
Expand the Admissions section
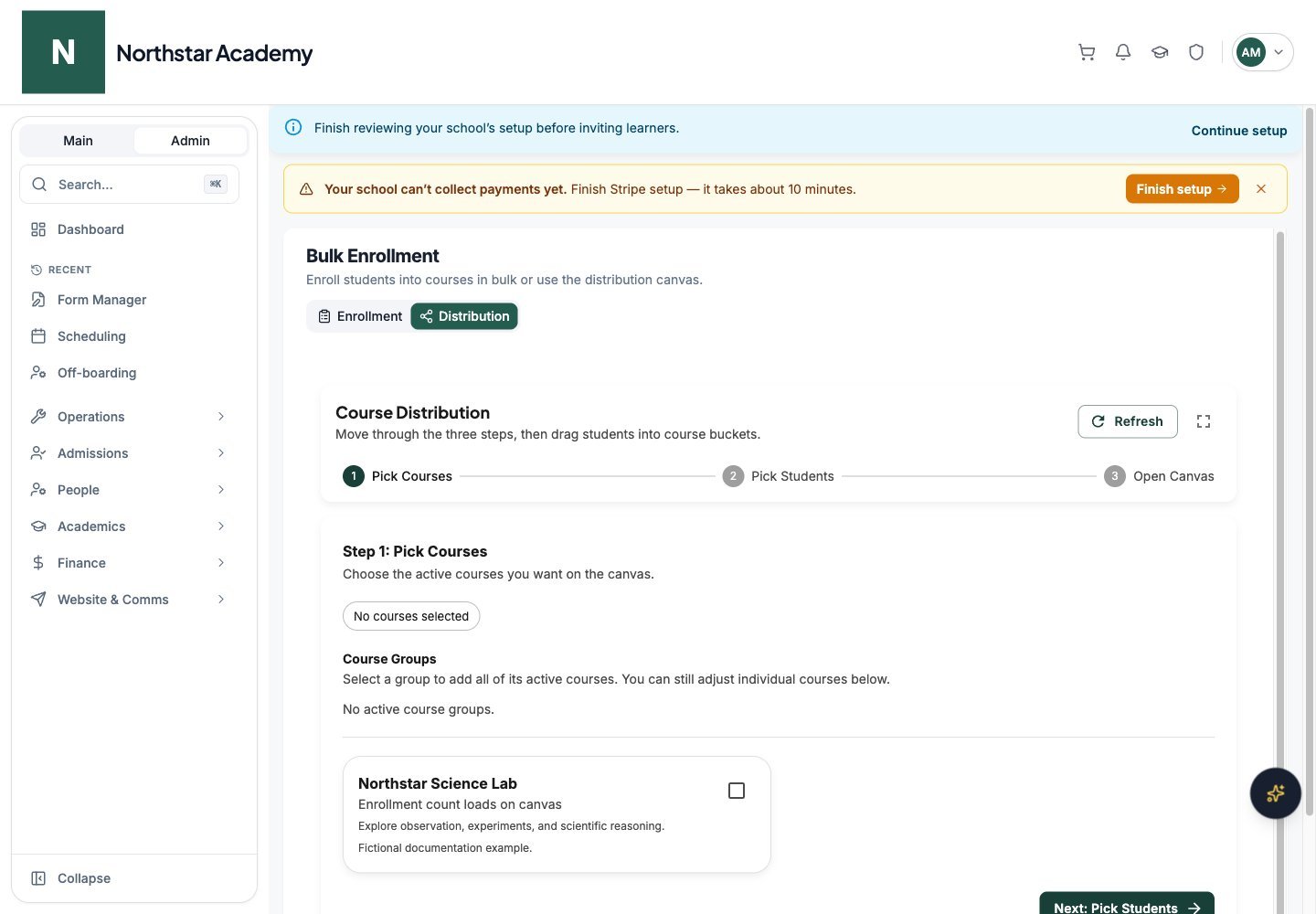pyautogui.click(x=129, y=453)
